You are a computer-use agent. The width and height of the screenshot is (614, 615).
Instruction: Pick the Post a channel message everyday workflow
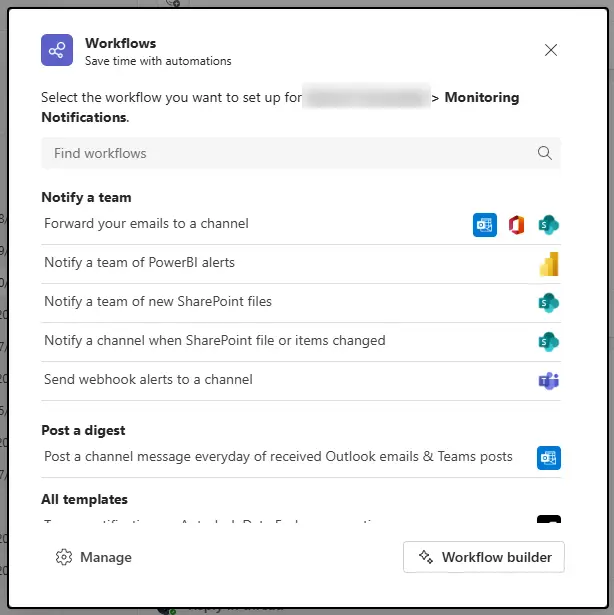coord(278,457)
